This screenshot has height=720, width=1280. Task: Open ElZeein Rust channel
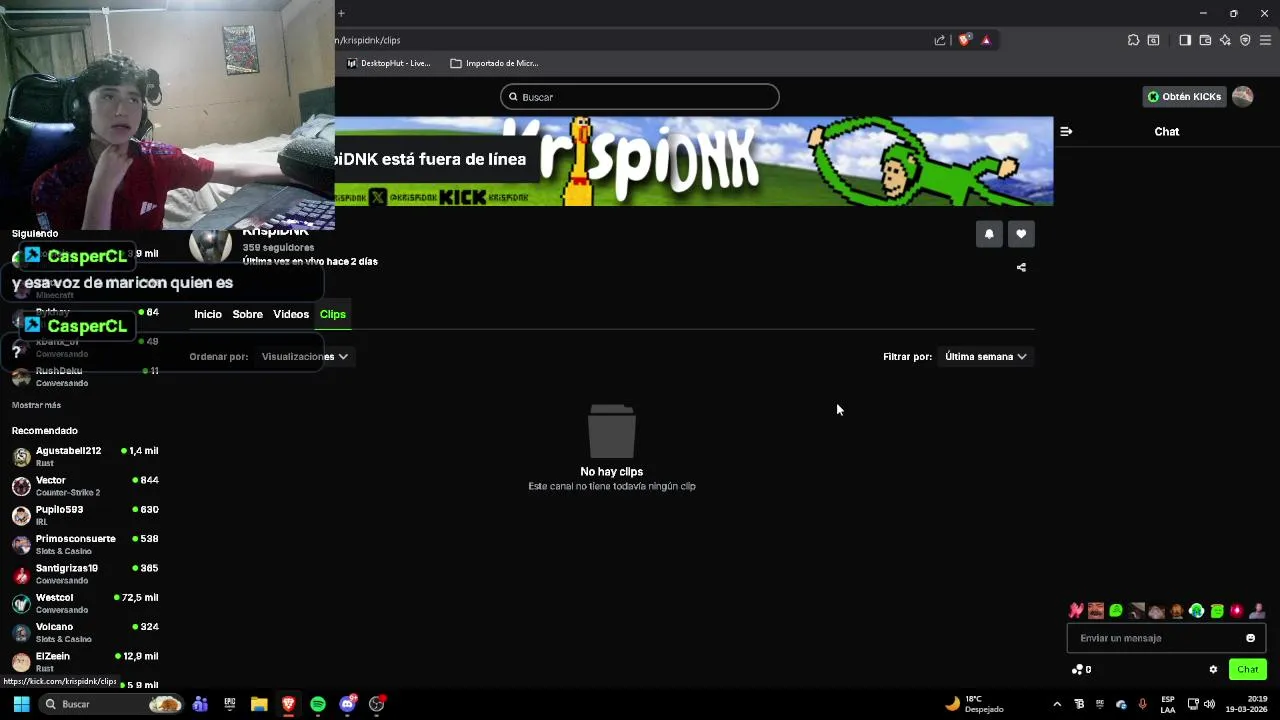pyautogui.click(x=85, y=661)
